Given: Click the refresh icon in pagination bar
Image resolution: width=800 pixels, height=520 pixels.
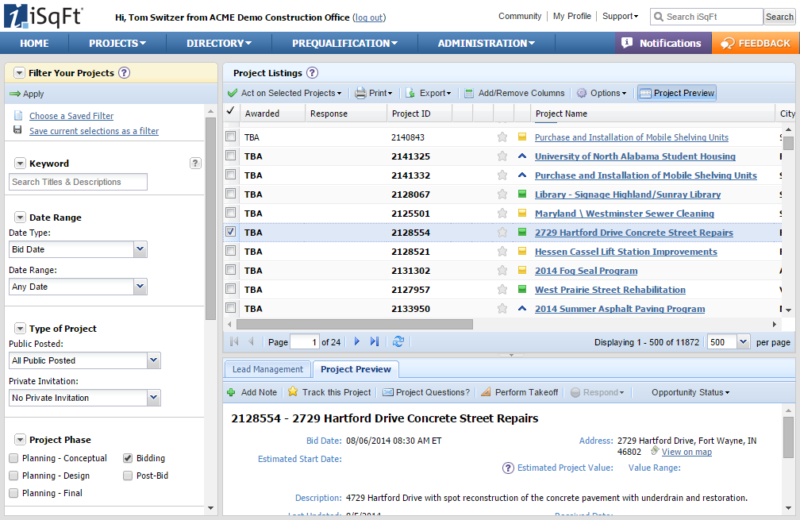Looking at the screenshot, I should tap(398, 341).
